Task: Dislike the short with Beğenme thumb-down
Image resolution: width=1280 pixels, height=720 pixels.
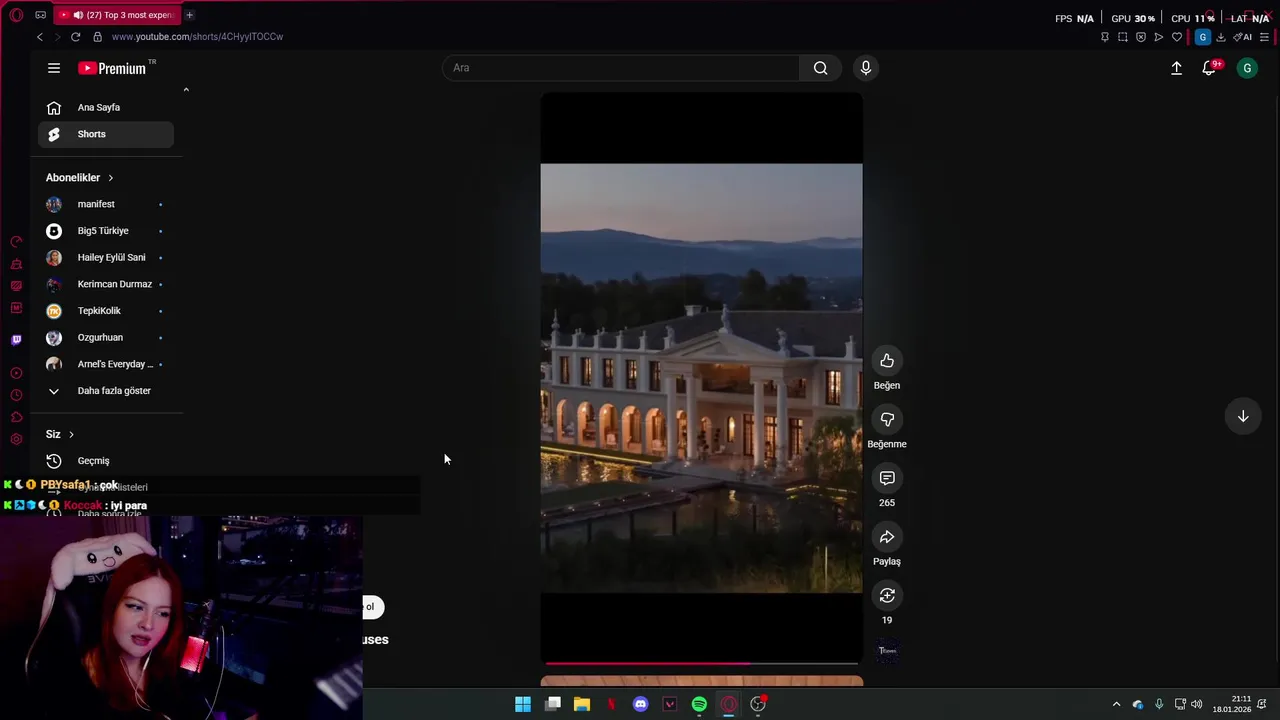Action: point(887,420)
